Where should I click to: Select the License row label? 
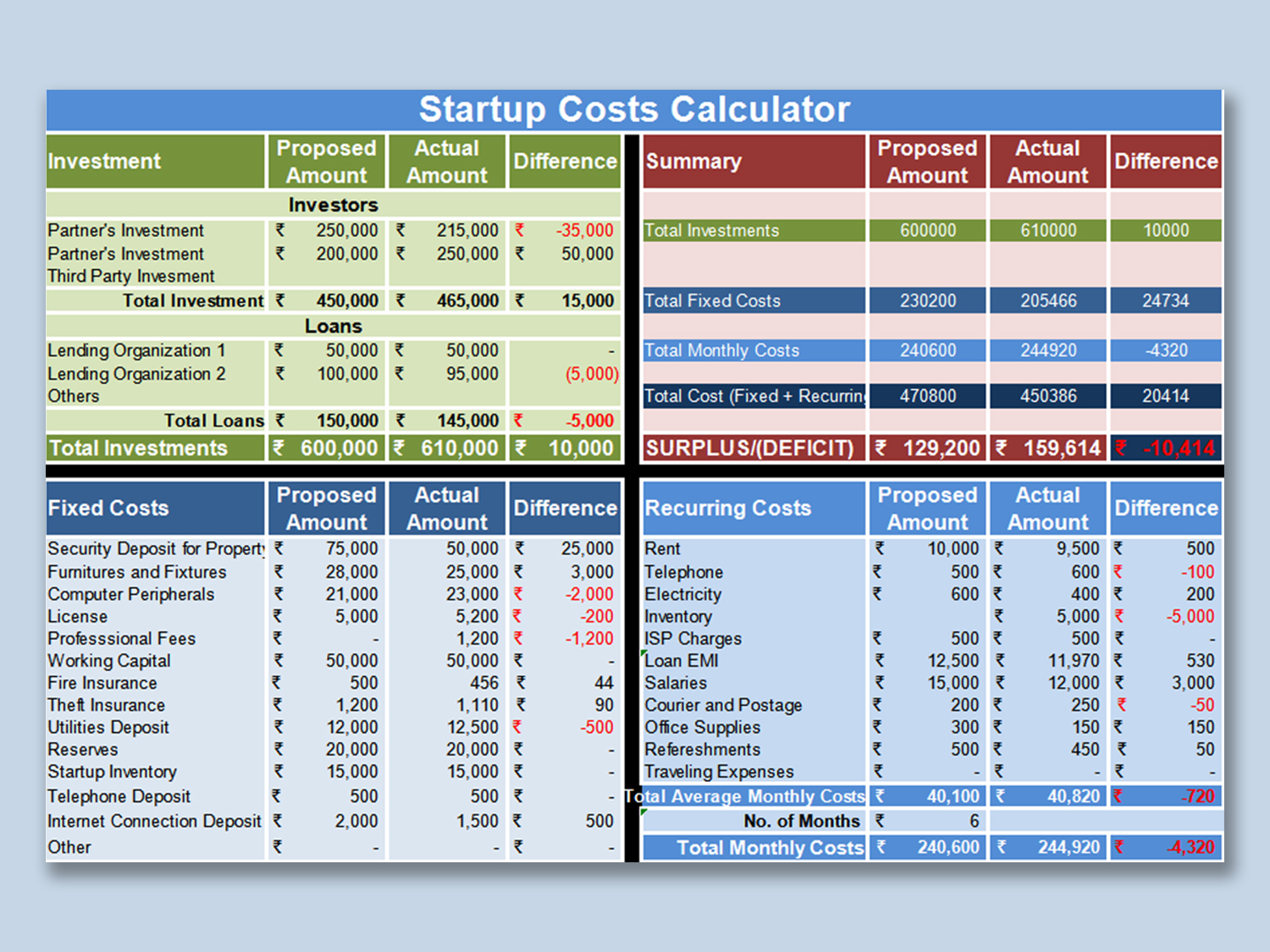point(78,616)
